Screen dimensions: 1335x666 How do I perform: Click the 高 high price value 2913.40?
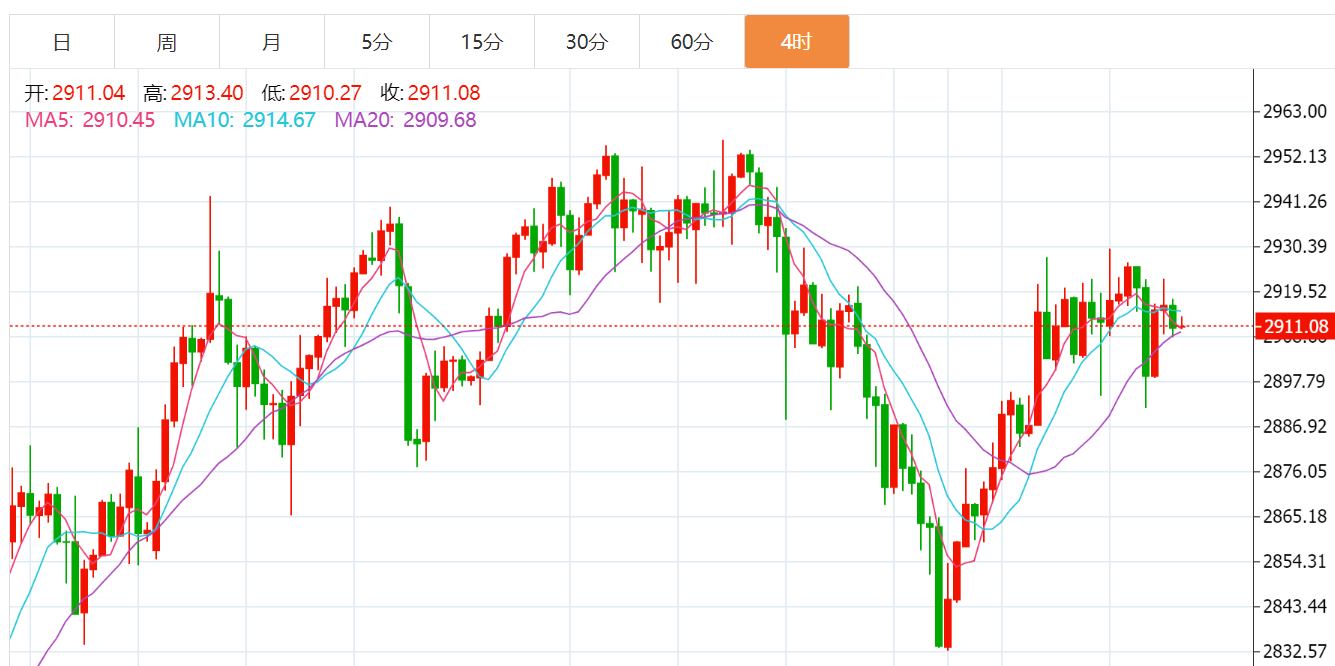pyautogui.click(x=207, y=93)
